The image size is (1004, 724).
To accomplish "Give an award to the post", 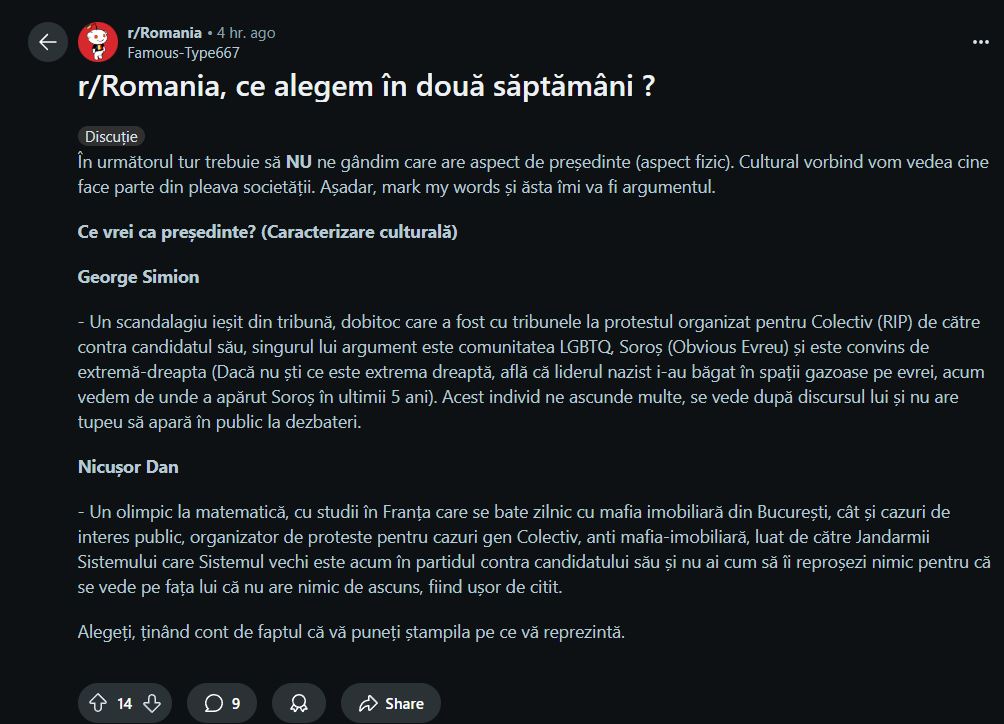I will pyautogui.click(x=298, y=703).
